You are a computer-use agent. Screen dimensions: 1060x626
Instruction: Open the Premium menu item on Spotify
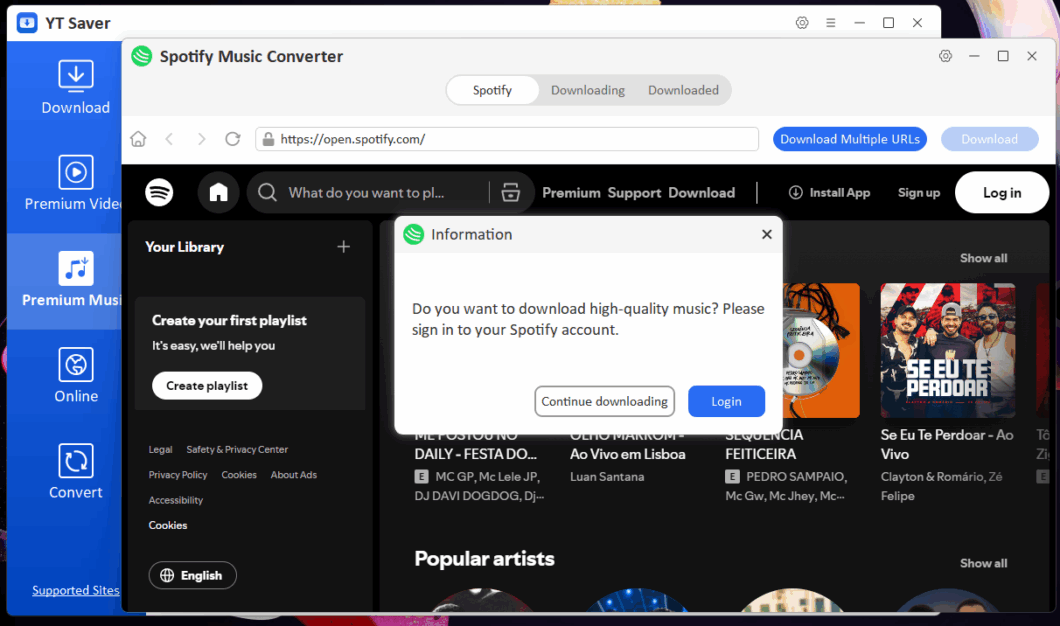point(571,192)
